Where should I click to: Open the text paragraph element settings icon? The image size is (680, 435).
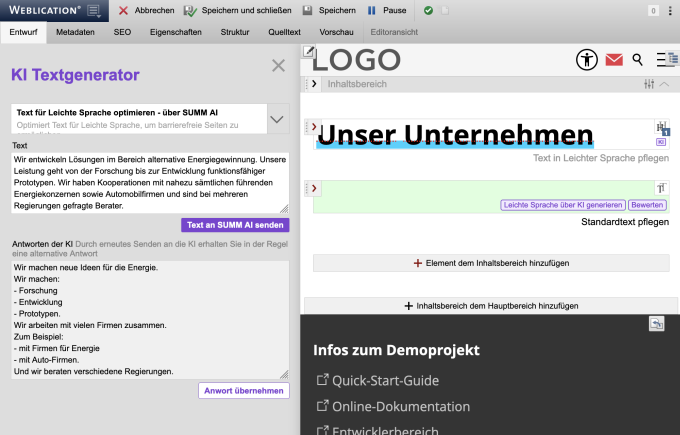pos(661,188)
